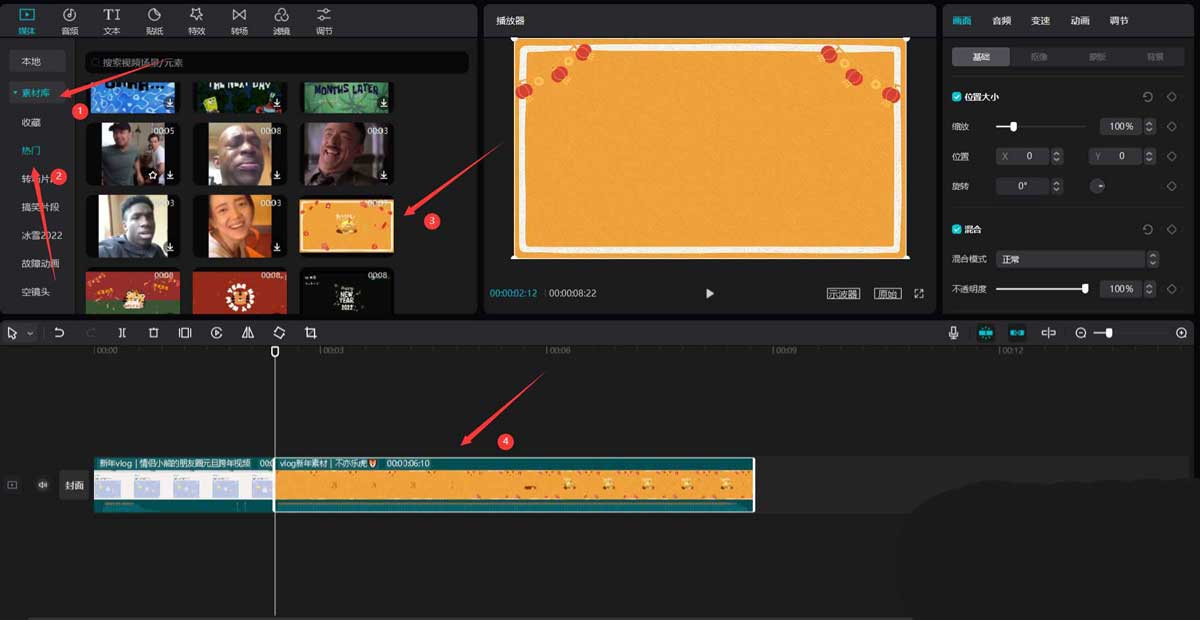Image resolution: width=1200 pixels, height=620 pixels.
Task: Switch to the 变速 speed tab
Action: pyautogui.click(x=1041, y=20)
